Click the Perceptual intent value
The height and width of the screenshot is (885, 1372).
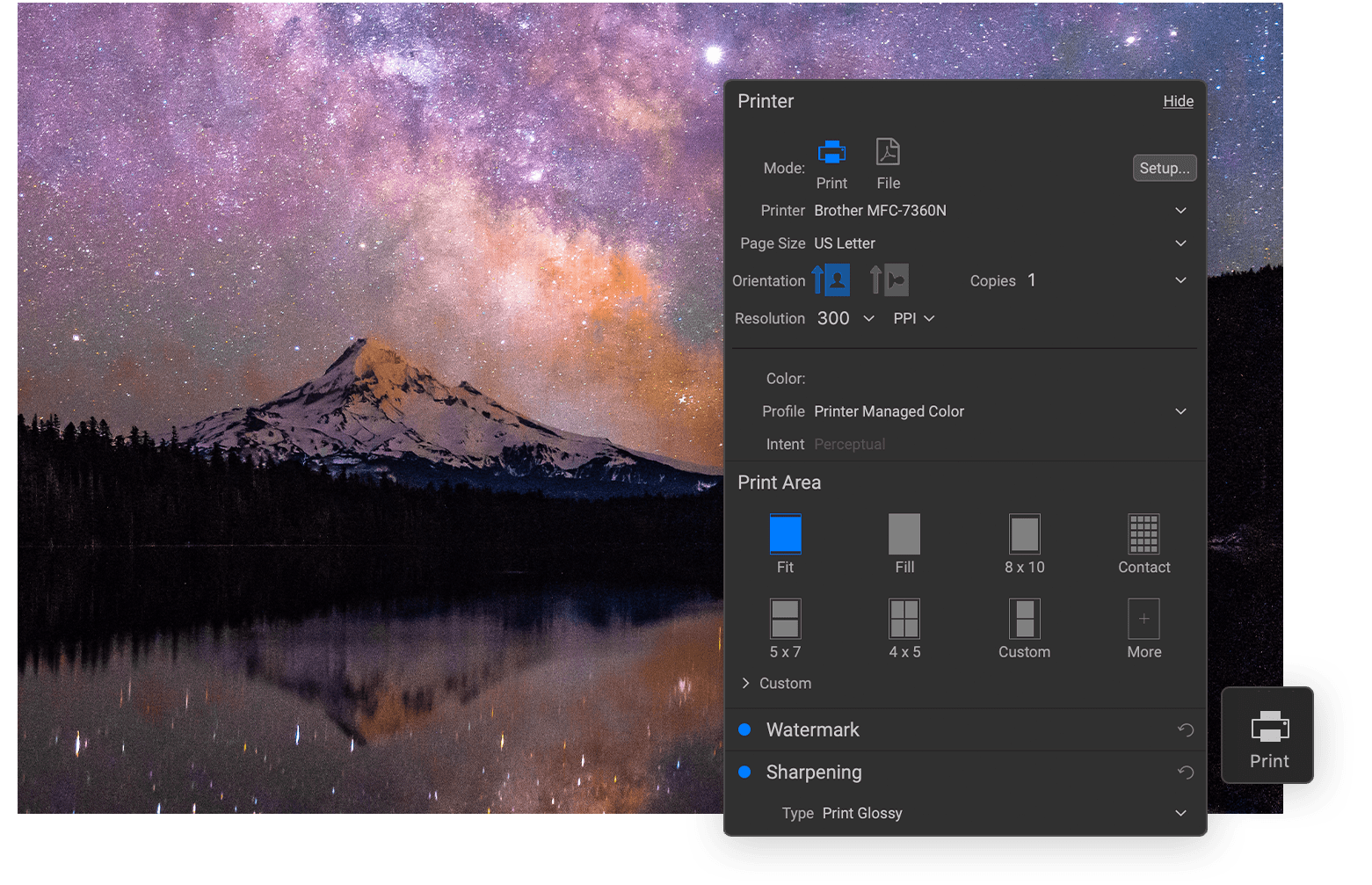(x=849, y=445)
